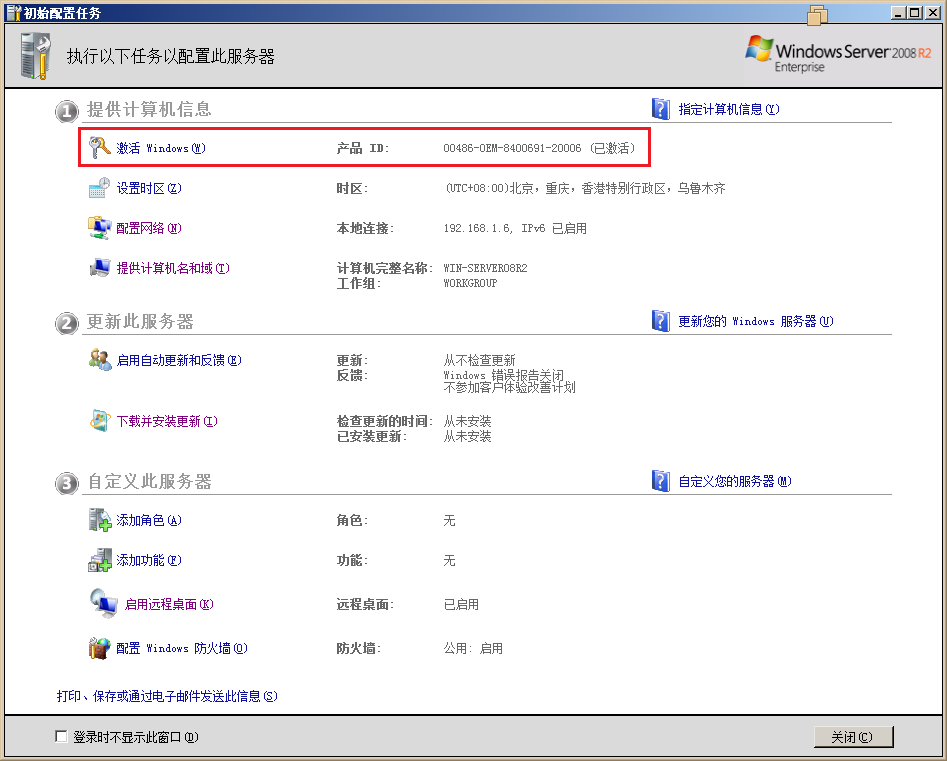Close the window with the title bar X
The height and width of the screenshot is (761, 947).
[x=932, y=13]
